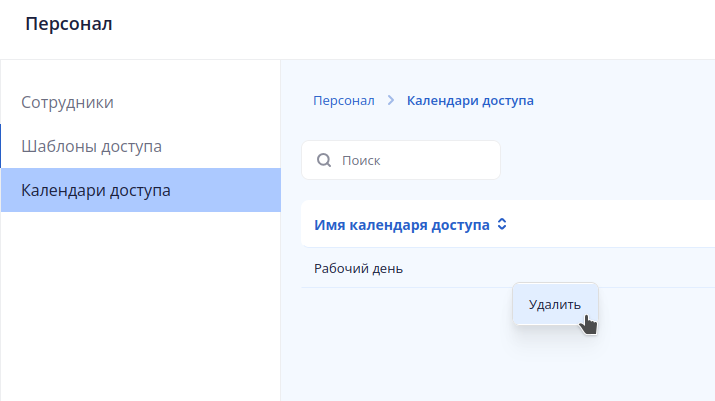This screenshot has width=715, height=401.
Task: Focus the Поиск search field
Action: (x=415, y=160)
